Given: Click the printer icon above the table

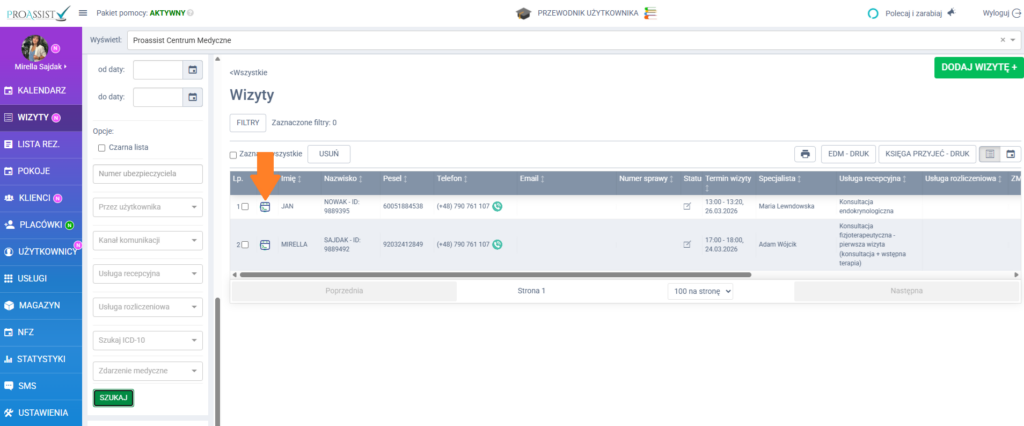Looking at the screenshot, I should click(x=804, y=154).
